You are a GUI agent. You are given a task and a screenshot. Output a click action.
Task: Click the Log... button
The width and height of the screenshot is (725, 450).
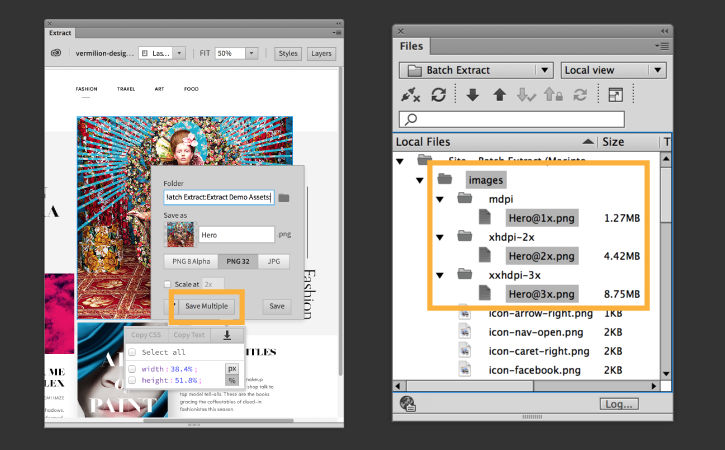click(619, 404)
